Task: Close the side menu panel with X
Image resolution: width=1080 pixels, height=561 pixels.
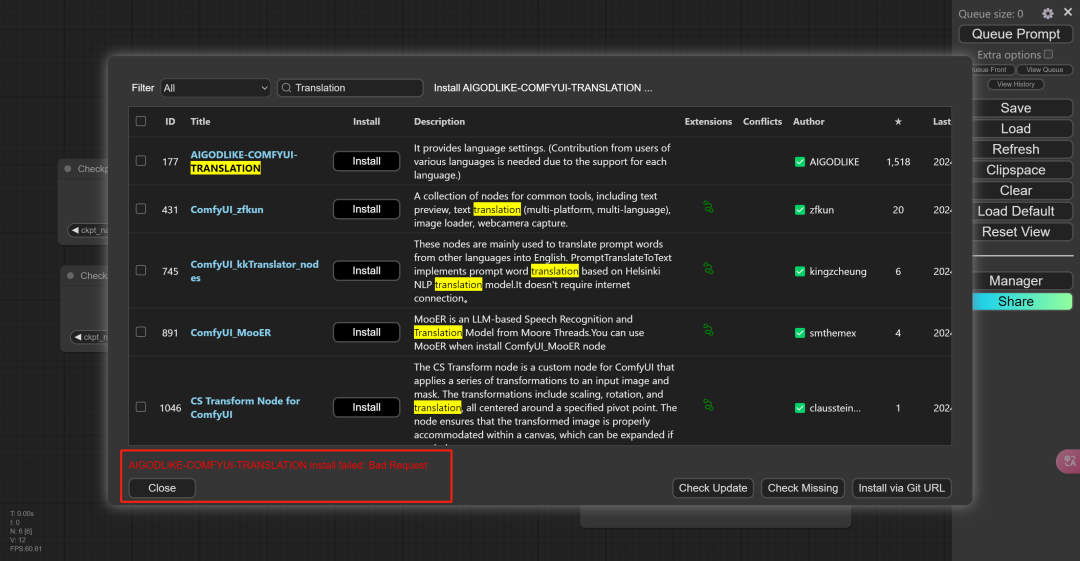Action: coord(1068,12)
